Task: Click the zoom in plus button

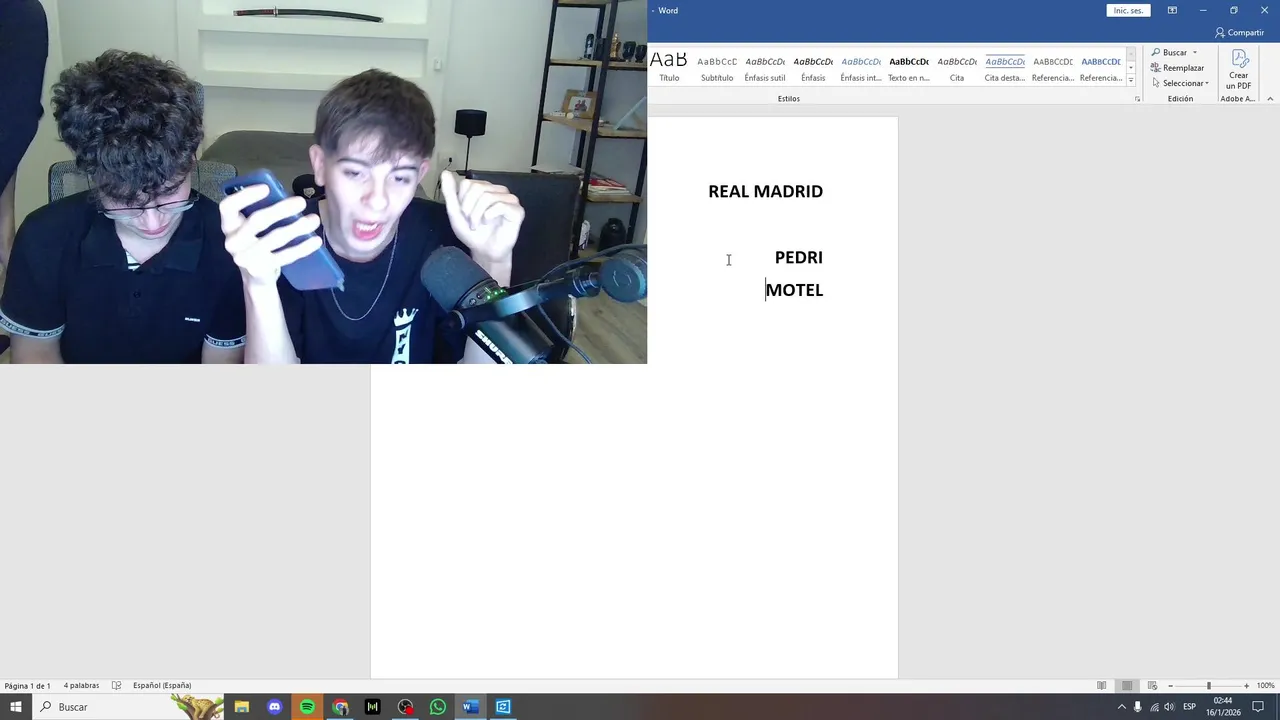Action: 1246,686
